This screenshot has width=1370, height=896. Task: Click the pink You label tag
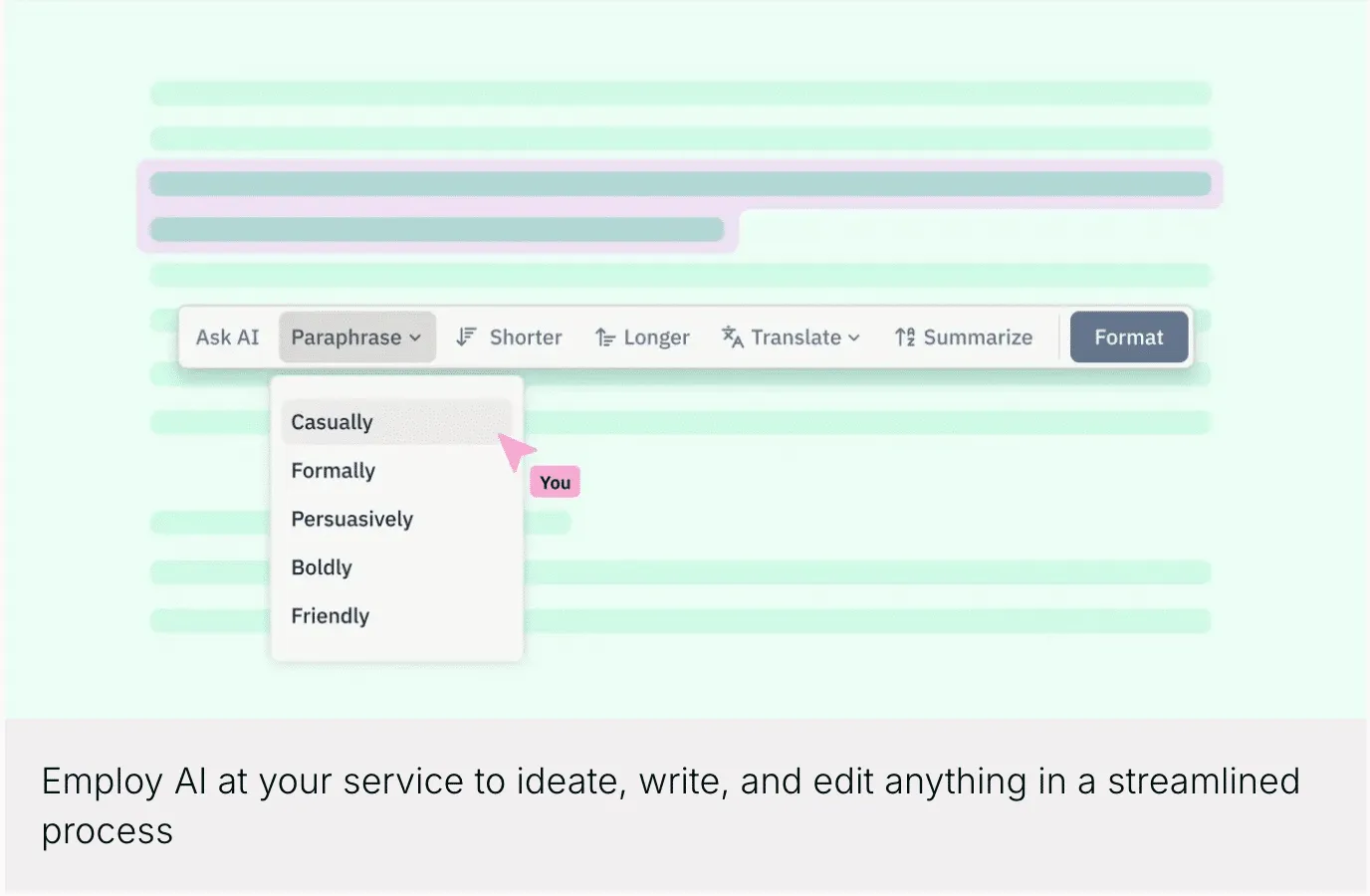(555, 482)
